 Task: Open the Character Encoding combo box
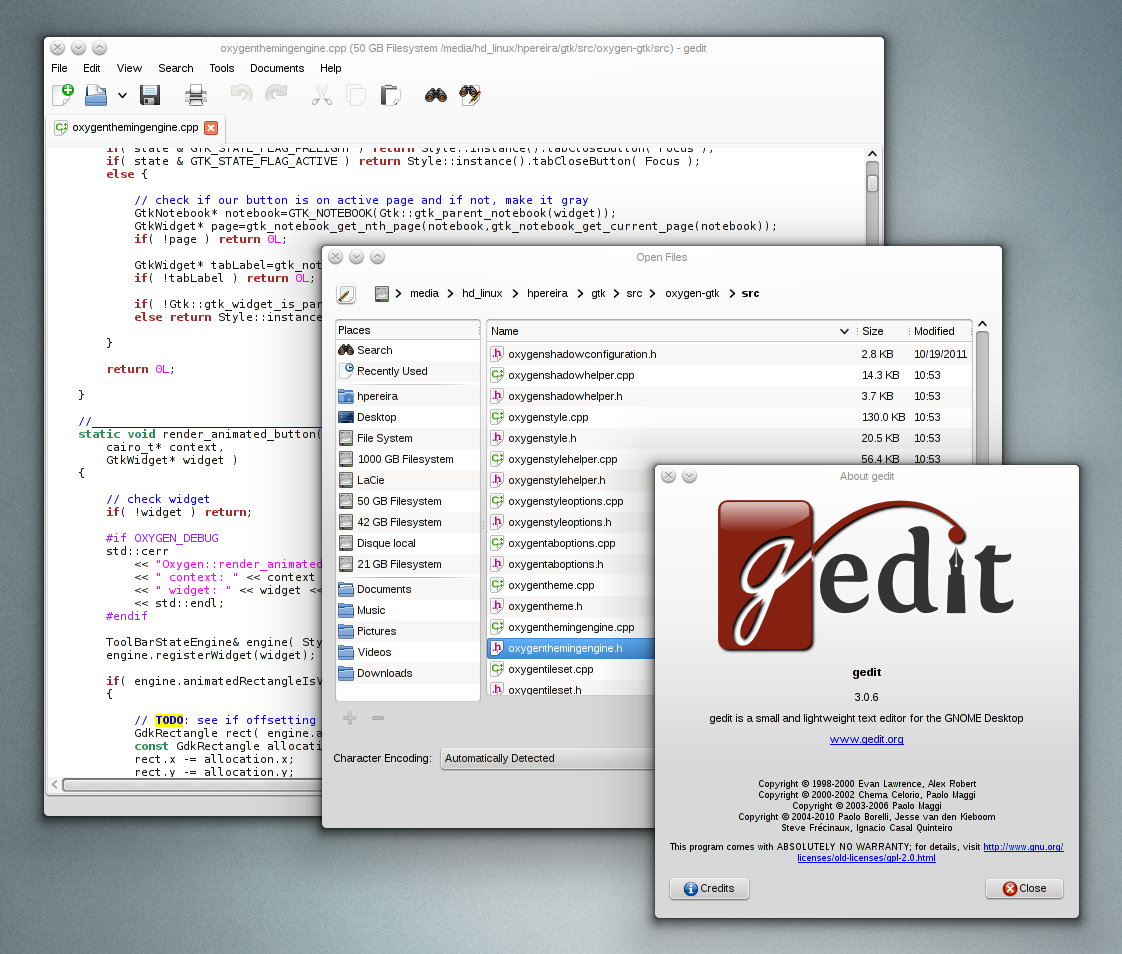pyautogui.click(x=548, y=758)
